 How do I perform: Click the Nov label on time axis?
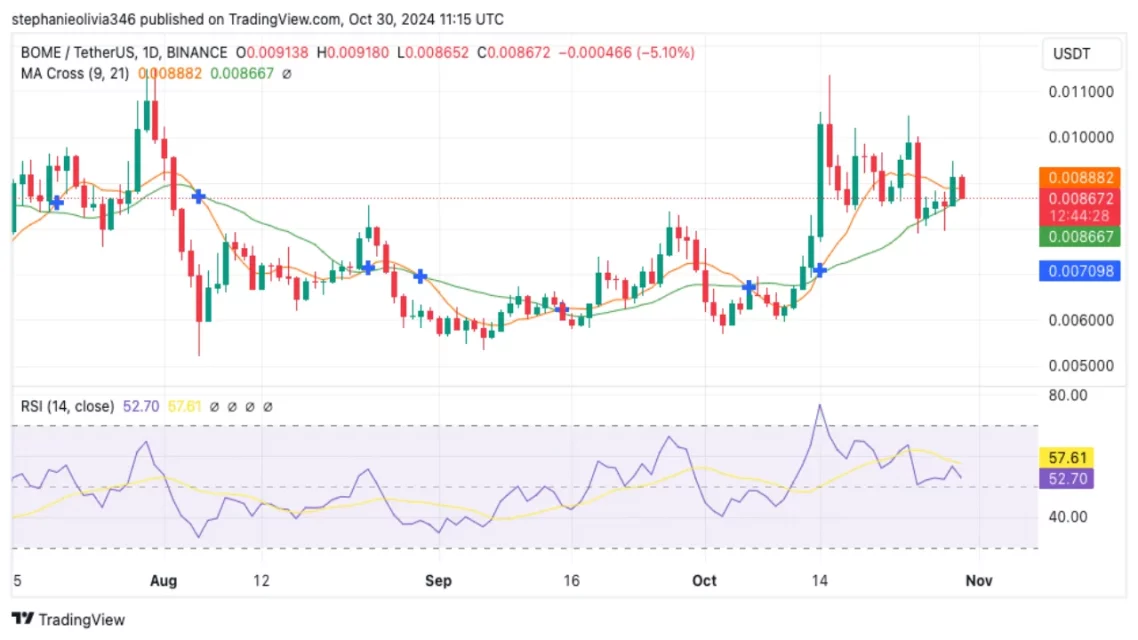[979, 581]
